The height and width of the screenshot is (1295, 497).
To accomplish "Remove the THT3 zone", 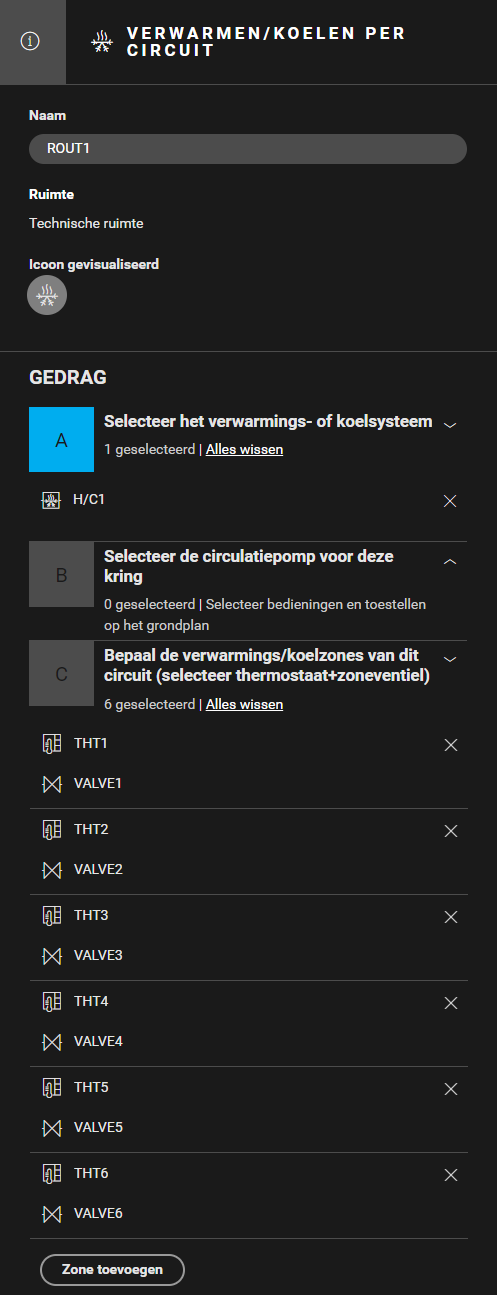I will pyautogui.click(x=450, y=917).
